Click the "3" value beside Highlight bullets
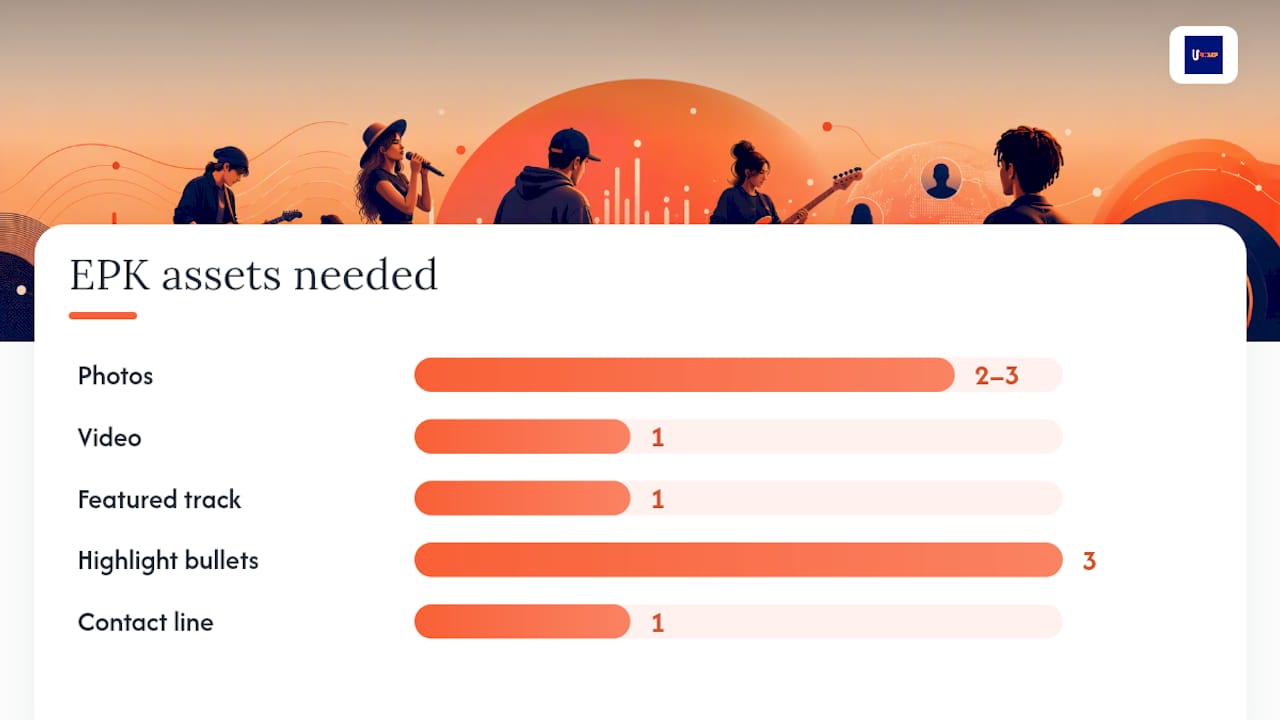1280x720 pixels. click(1089, 561)
